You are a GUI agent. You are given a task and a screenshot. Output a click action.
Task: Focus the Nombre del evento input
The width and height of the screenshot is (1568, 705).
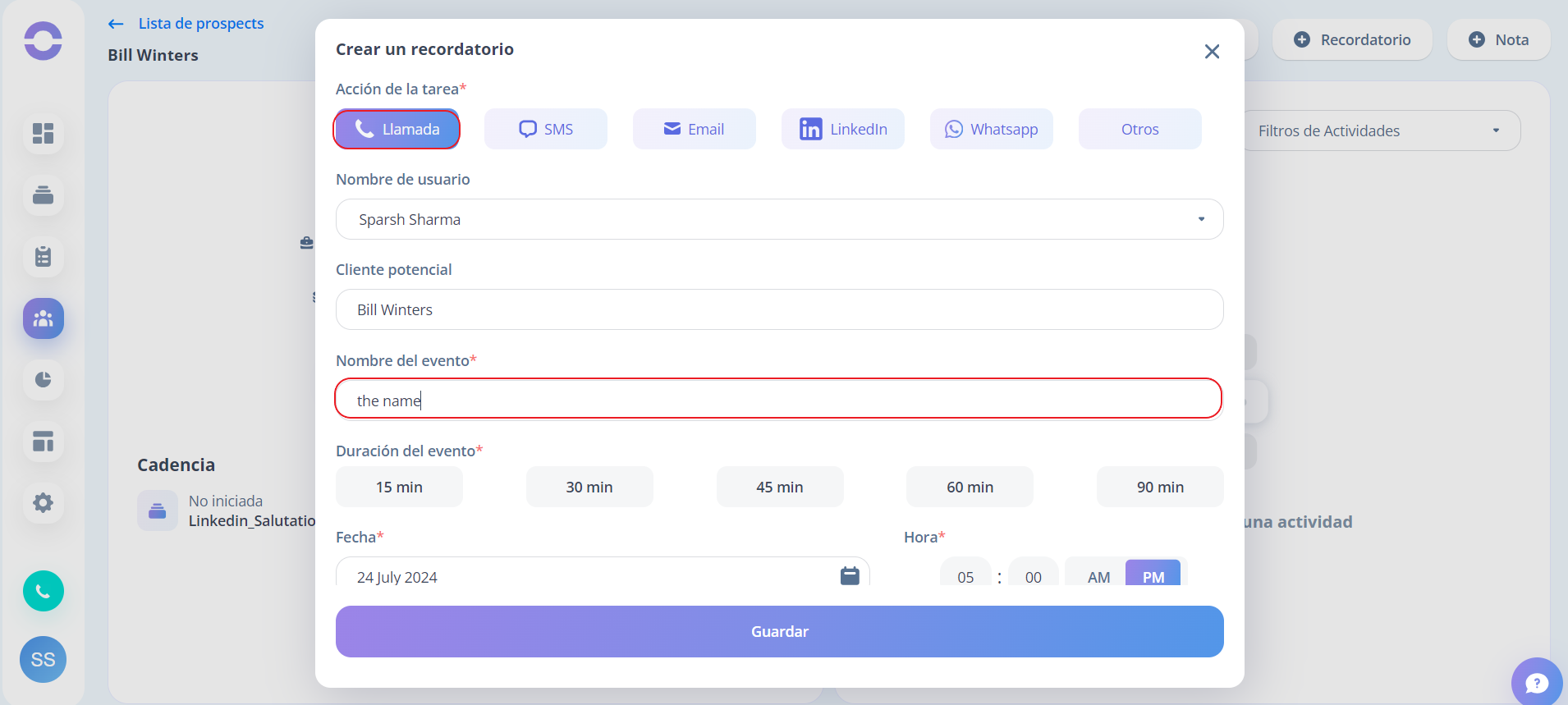point(778,399)
